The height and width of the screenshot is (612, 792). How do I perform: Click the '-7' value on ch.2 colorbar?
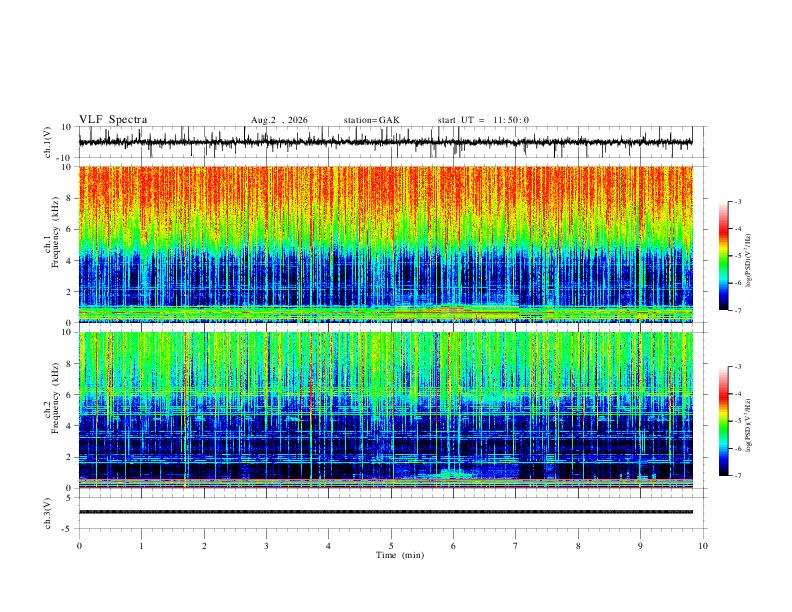[738, 475]
